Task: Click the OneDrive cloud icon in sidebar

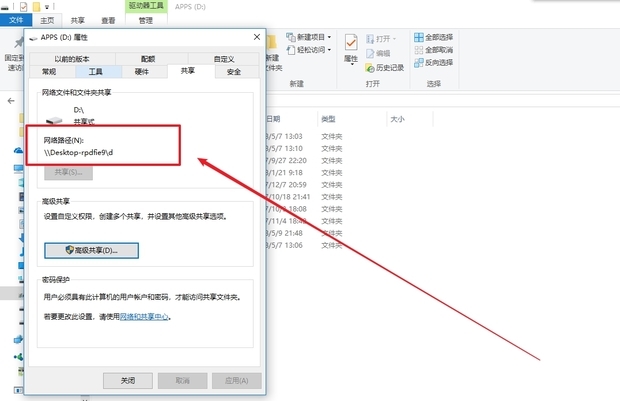Action: [19, 150]
